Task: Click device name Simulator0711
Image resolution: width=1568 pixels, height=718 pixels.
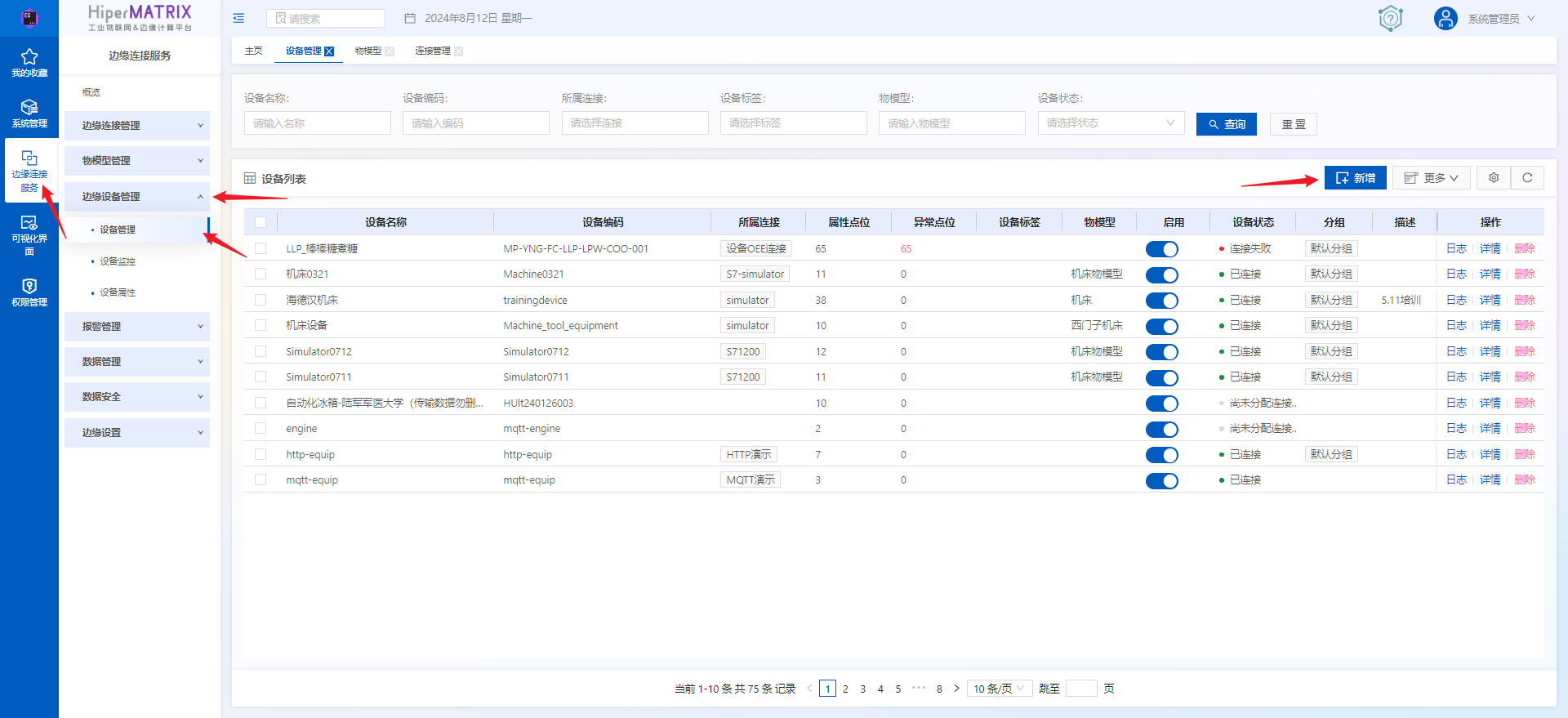Action: pos(318,377)
